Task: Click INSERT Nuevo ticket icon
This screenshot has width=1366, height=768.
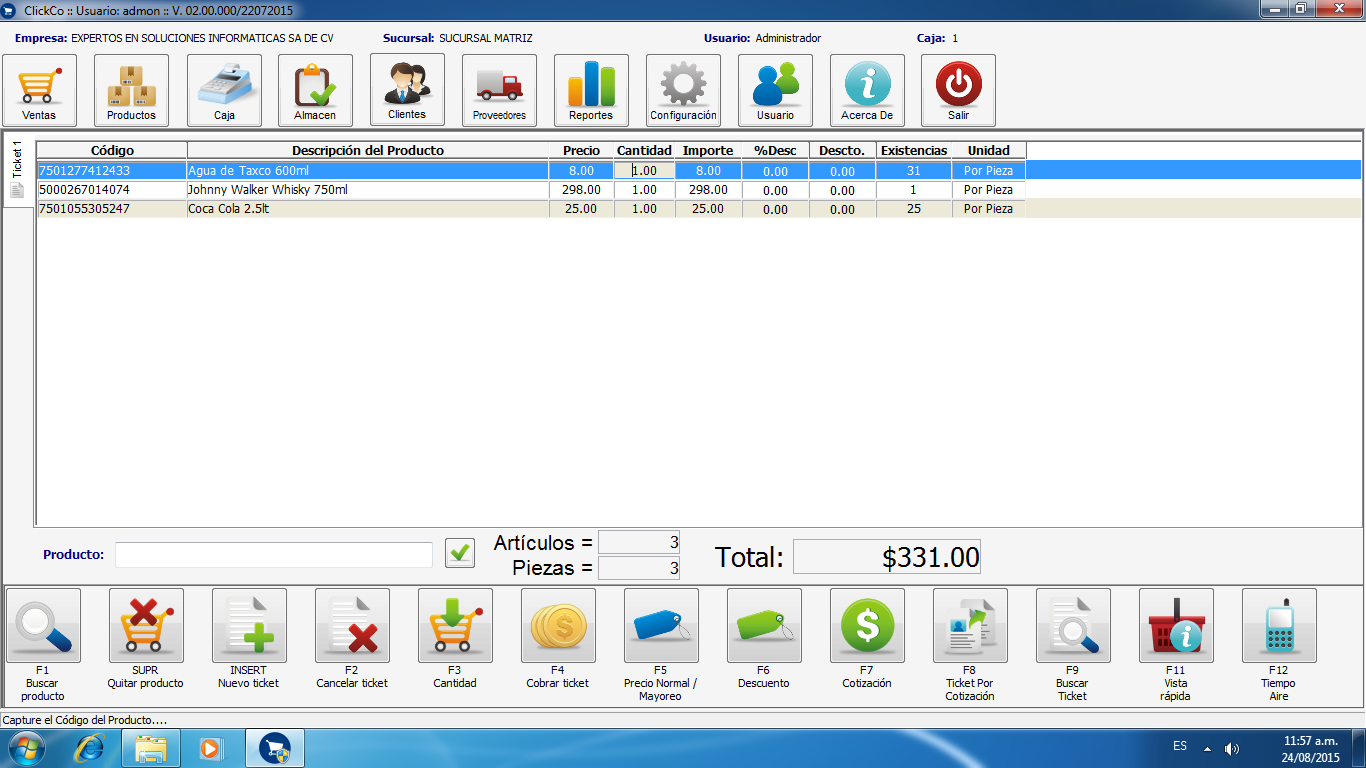Action: click(x=249, y=625)
